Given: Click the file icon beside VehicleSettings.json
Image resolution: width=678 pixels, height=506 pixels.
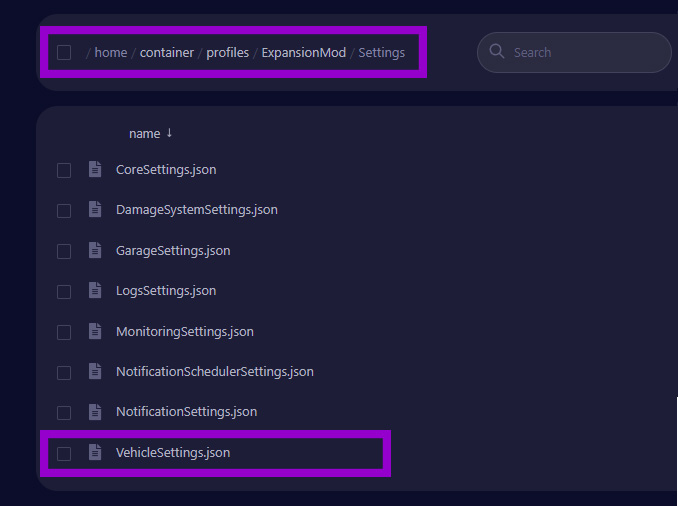Looking at the screenshot, I should pyautogui.click(x=95, y=453).
